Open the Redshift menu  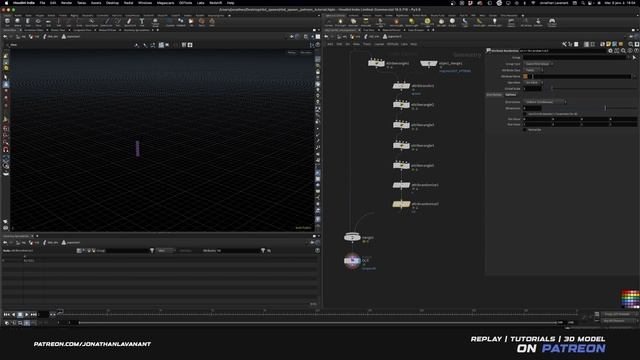click(216, 2)
